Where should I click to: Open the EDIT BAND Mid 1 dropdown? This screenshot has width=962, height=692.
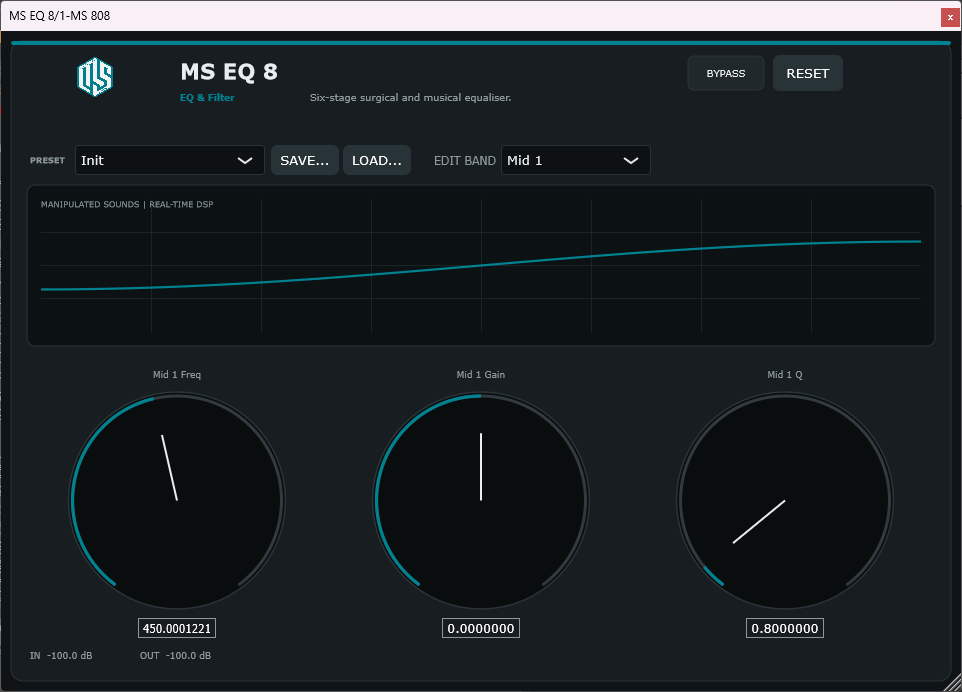pos(575,160)
